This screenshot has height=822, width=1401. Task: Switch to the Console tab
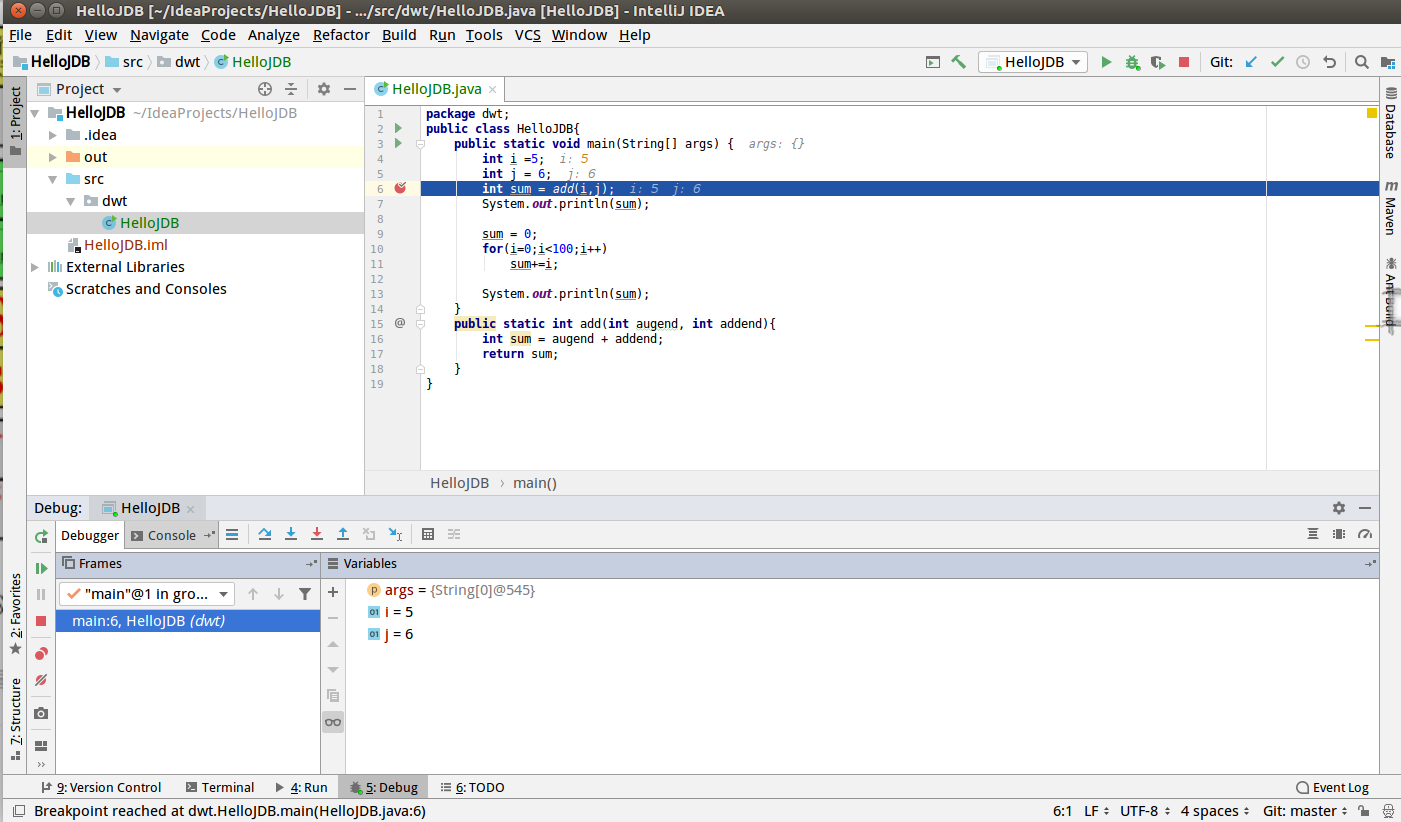172,535
